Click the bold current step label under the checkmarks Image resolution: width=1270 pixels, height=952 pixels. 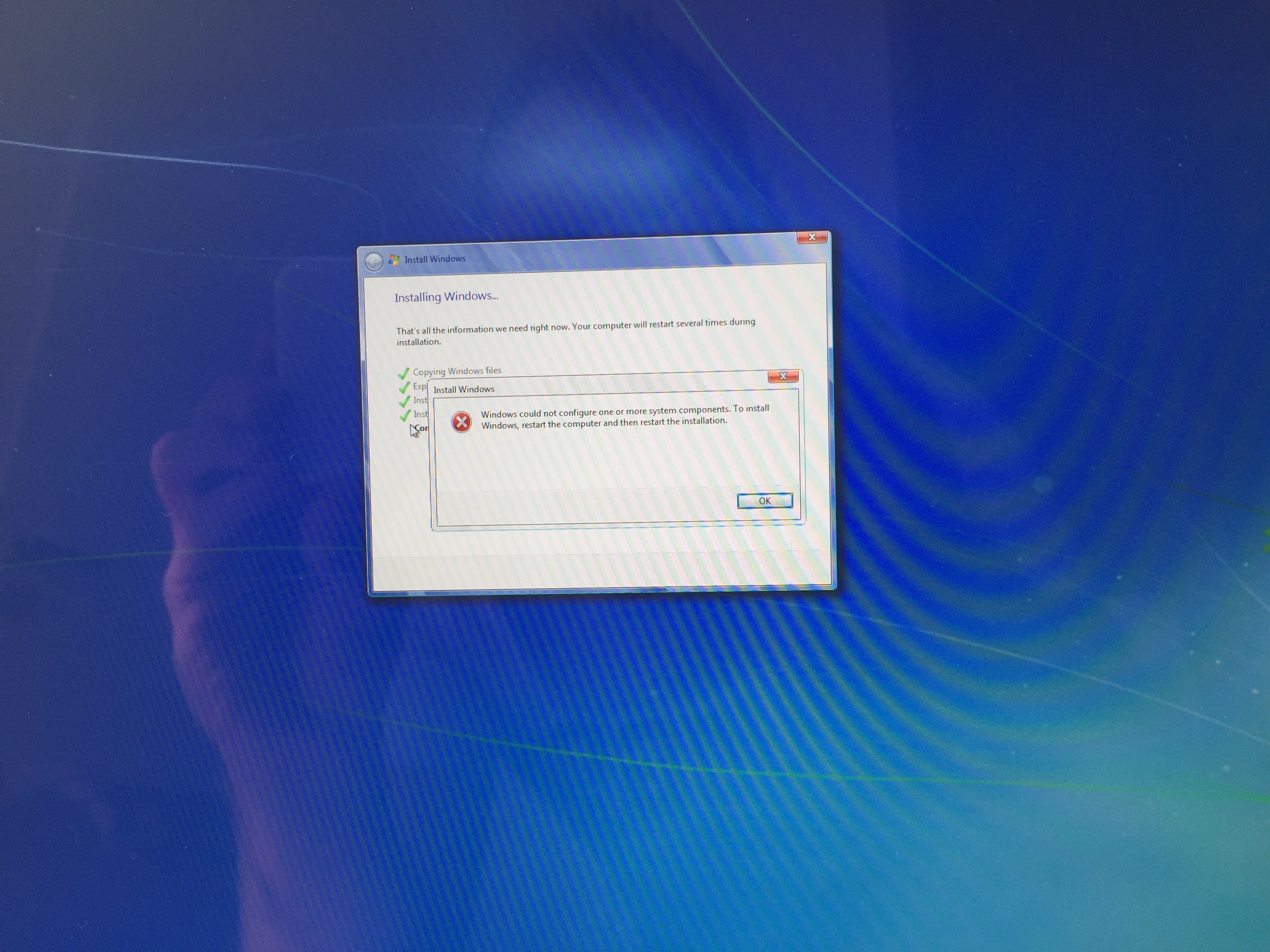tap(422, 428)
